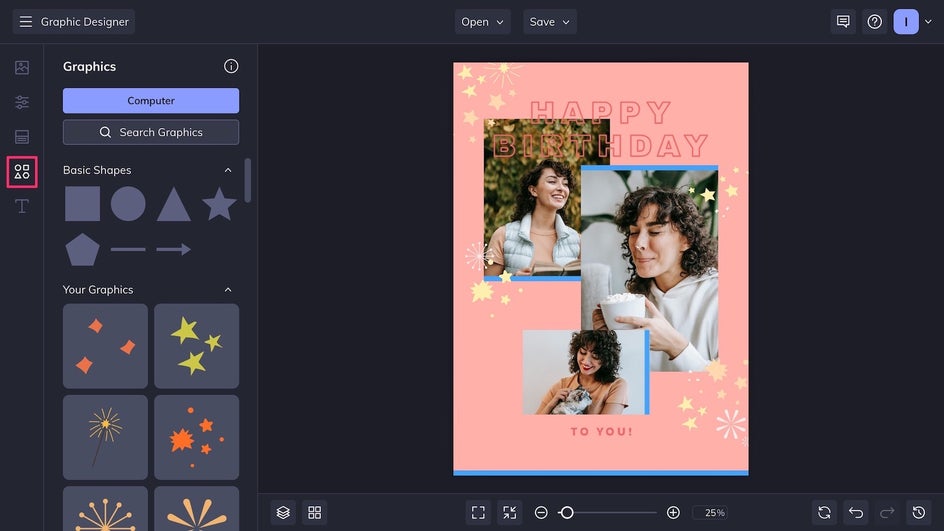The height and width of the screenshot is (531, 944).
Task: Select the yellow stars graphic thumbnail
Action: point(196,346)
